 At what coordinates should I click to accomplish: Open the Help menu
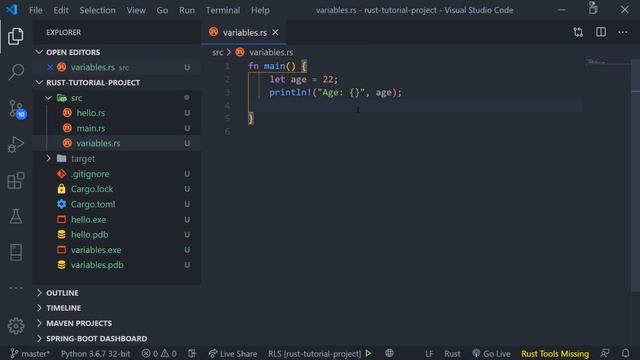pyautogui.click(x=260, y=10)
